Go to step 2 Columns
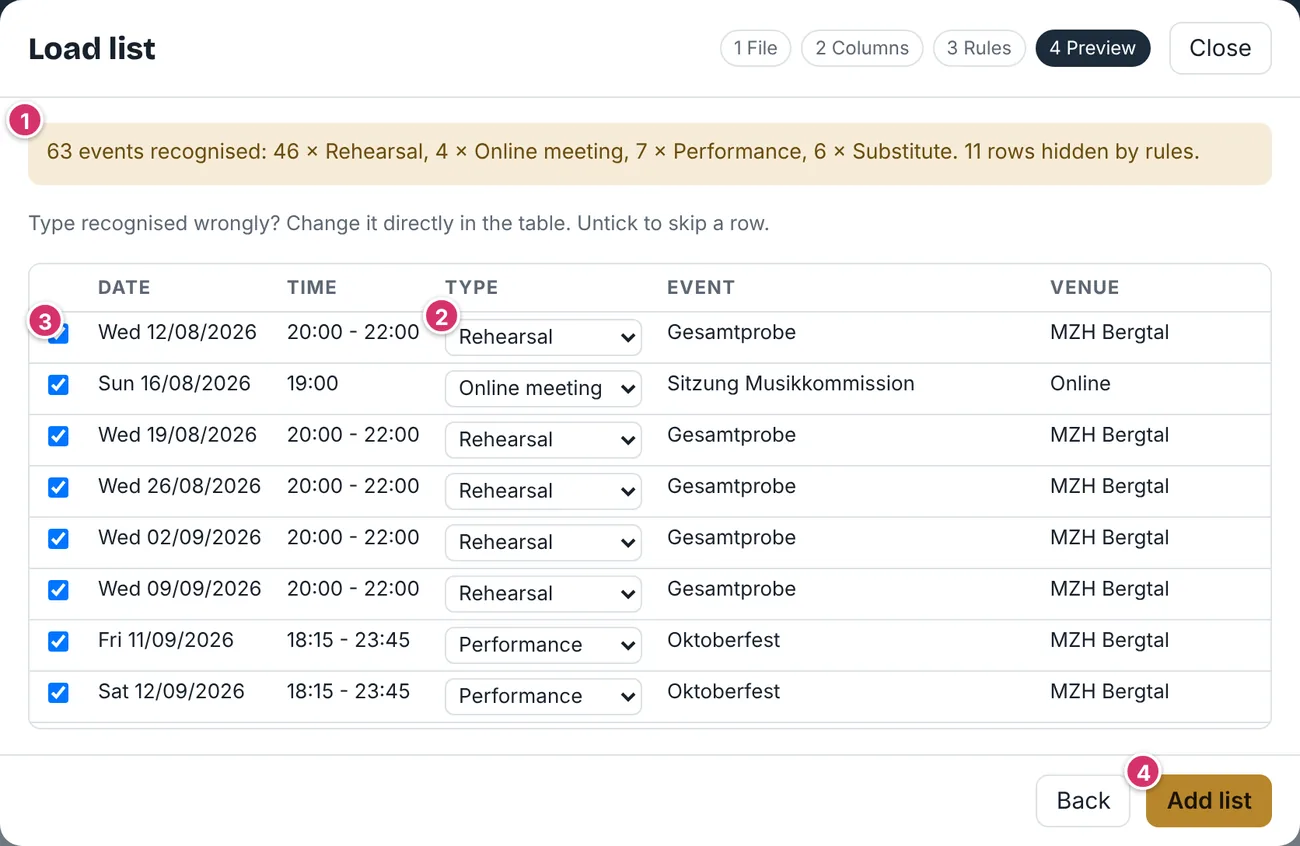Image resolution: width=1300 pixels, height=846 pixels. [862, 48]
